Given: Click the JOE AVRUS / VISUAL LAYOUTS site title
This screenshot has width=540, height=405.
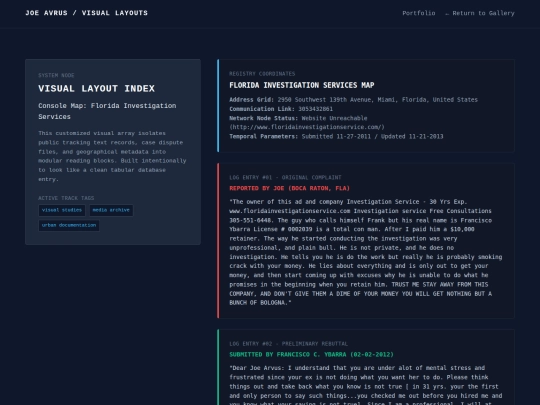Looking at the screenshot, I should [x=86, y=13].
